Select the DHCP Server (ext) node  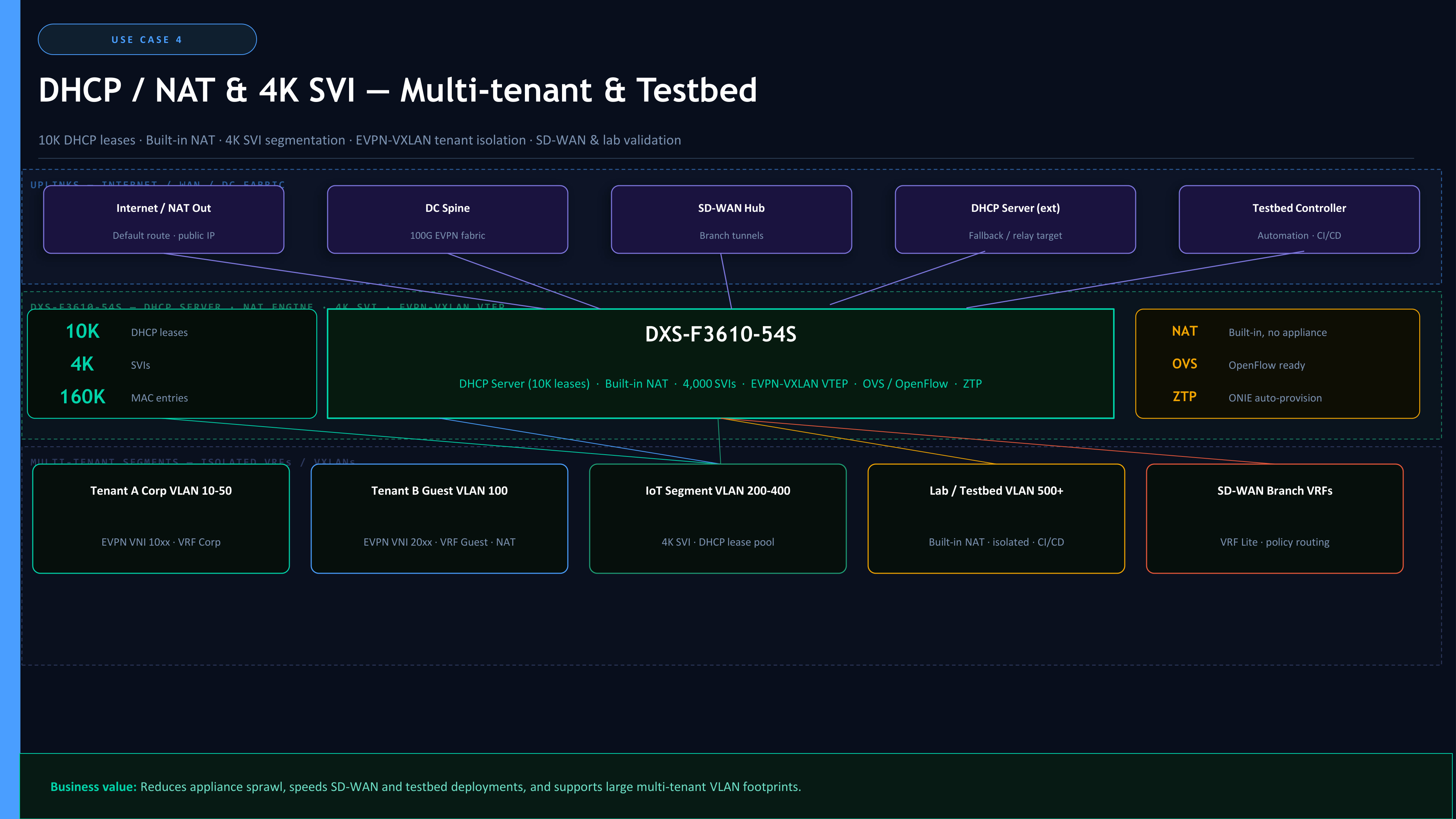pos(1014,219)
